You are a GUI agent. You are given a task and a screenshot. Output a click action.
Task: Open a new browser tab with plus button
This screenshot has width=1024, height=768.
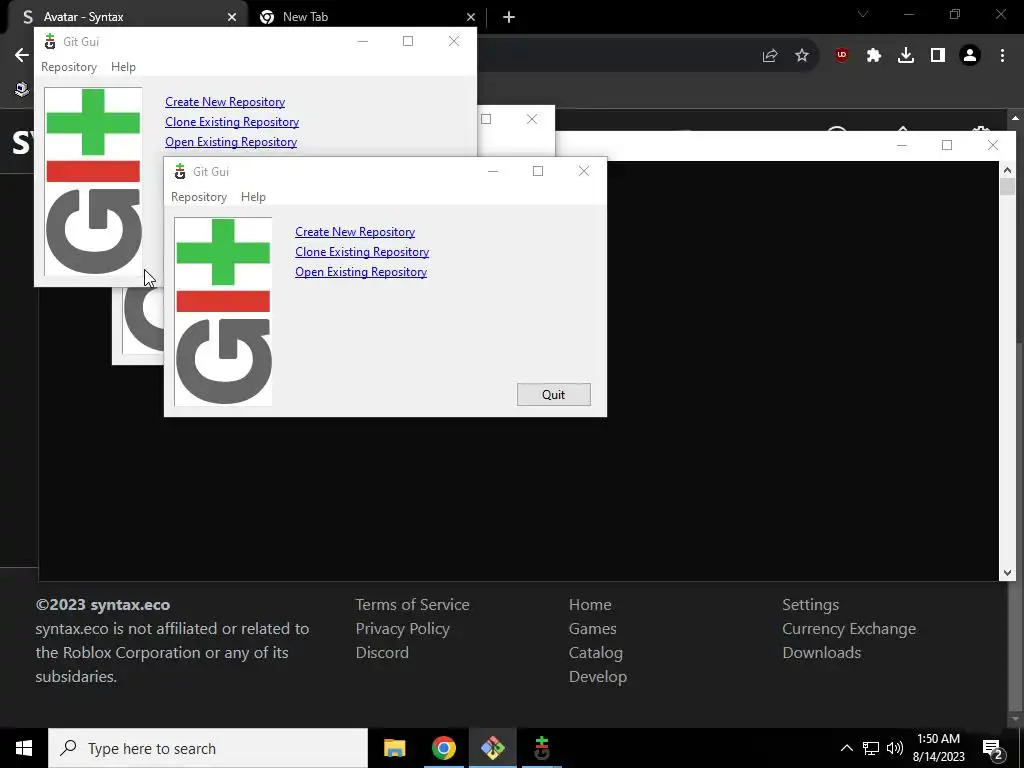(509, 17)
